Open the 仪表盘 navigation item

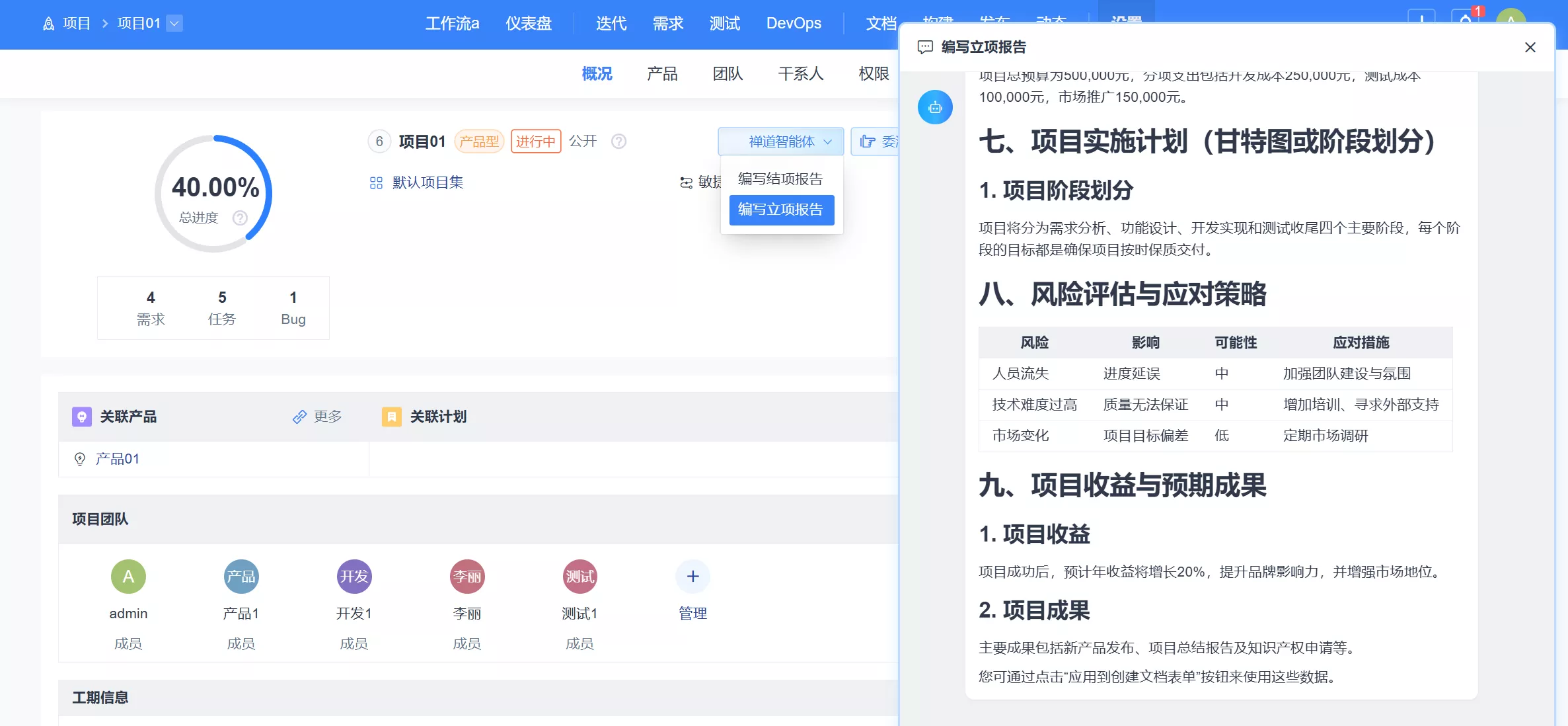(528, 24)
